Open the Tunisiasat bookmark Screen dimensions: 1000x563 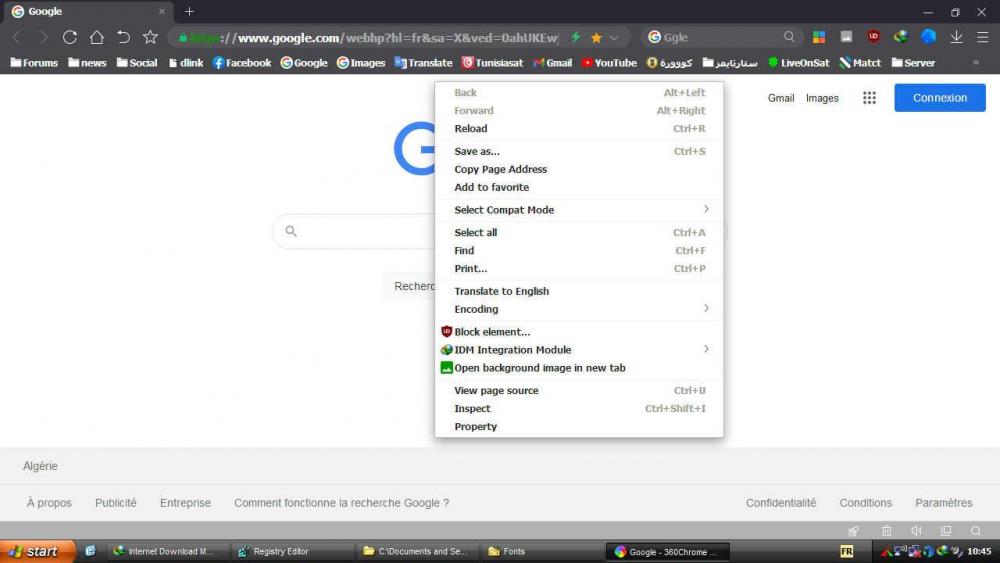click(492, 62)
